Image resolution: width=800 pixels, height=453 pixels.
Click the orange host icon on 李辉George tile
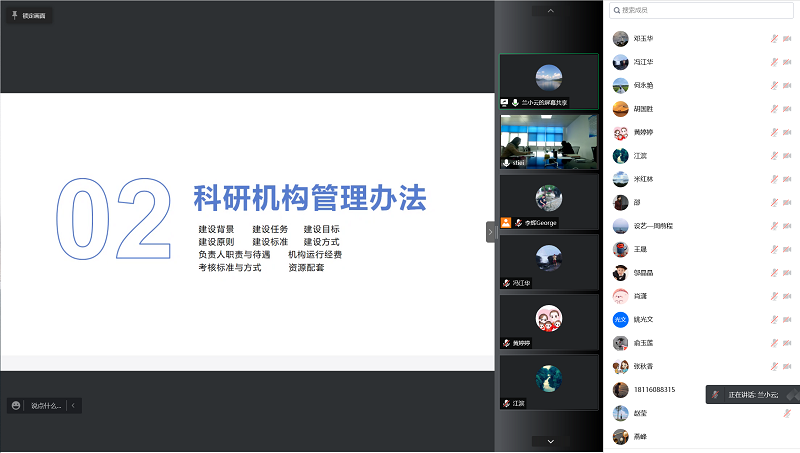(506, 222)
